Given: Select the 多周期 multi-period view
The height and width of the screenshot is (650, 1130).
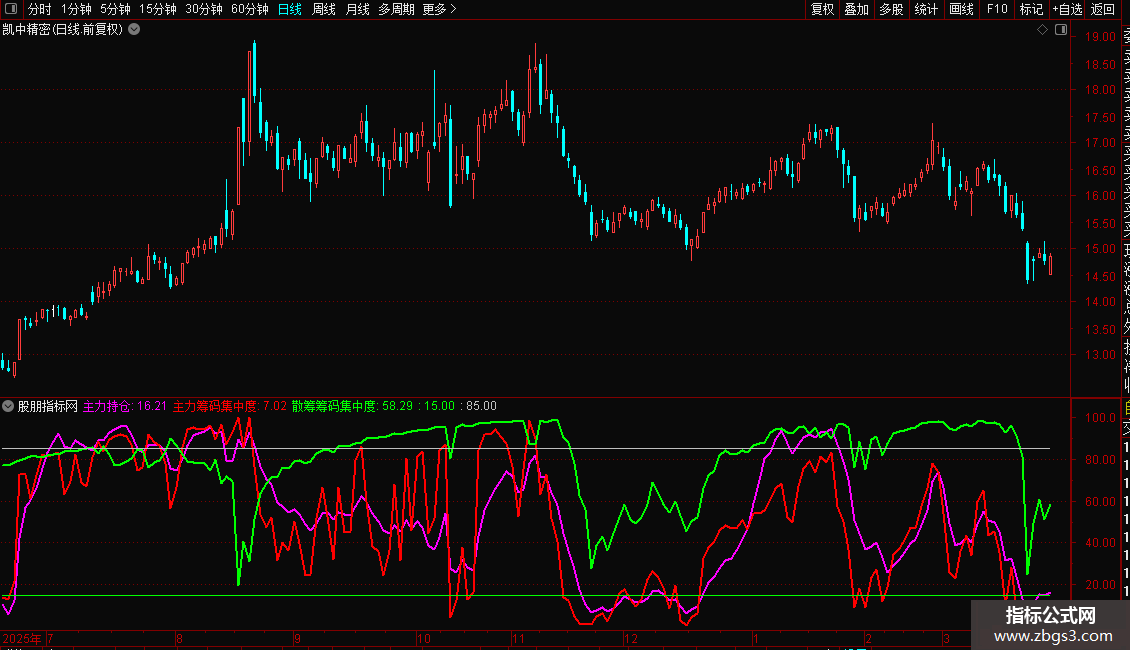Looking at the screenshot, I should 396,9.
